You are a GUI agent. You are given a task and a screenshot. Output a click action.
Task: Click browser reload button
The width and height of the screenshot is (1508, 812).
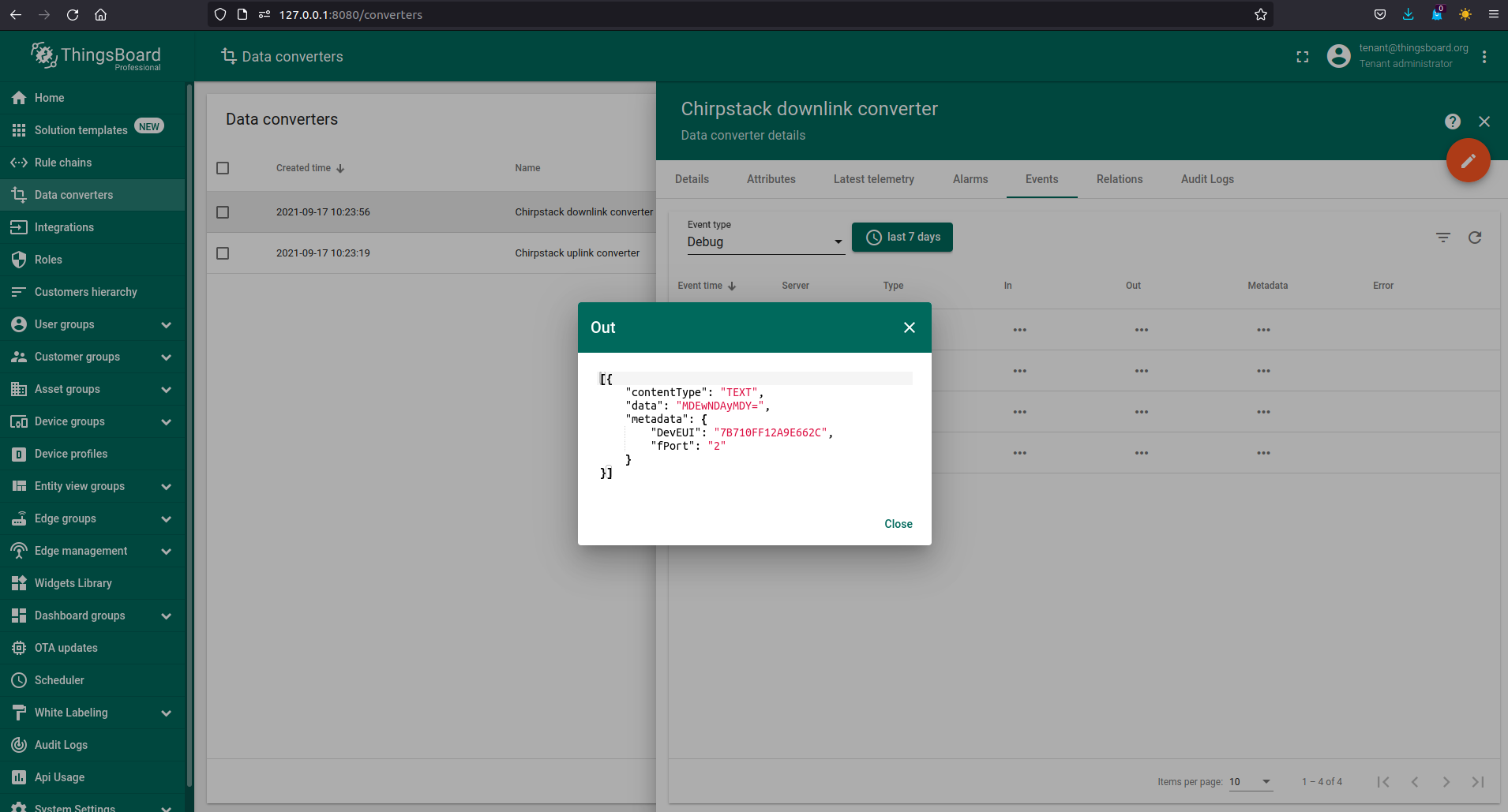pyautogui.click(x=73, y=14)
